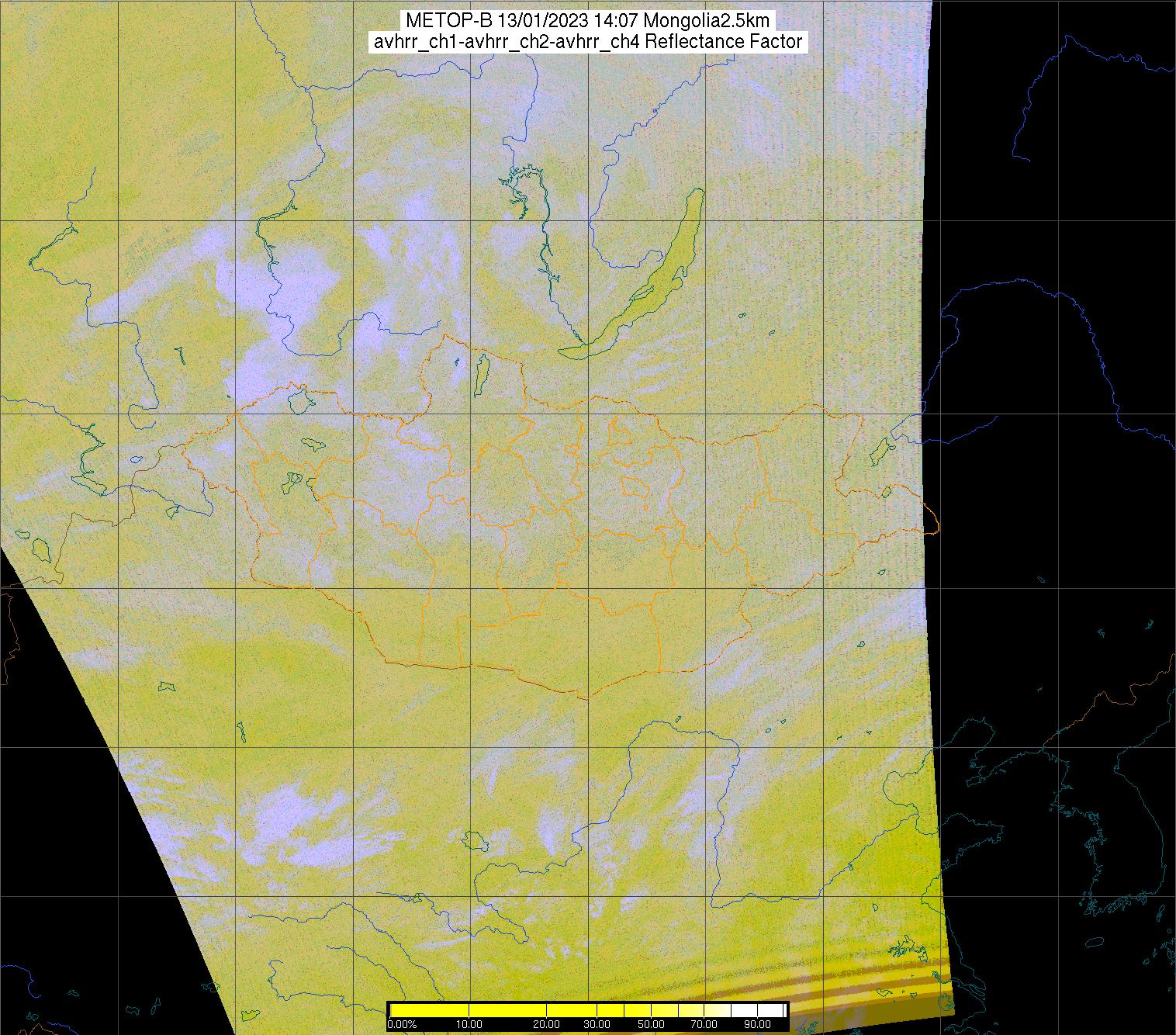Image resolution: width=1176 pixels, height=1035 pixels.
Task: Click the avhrr_ch1-avhrr_ch2-avhrr_ch4 Reflectance Factor caption
Action: click(x=588, y=42)
